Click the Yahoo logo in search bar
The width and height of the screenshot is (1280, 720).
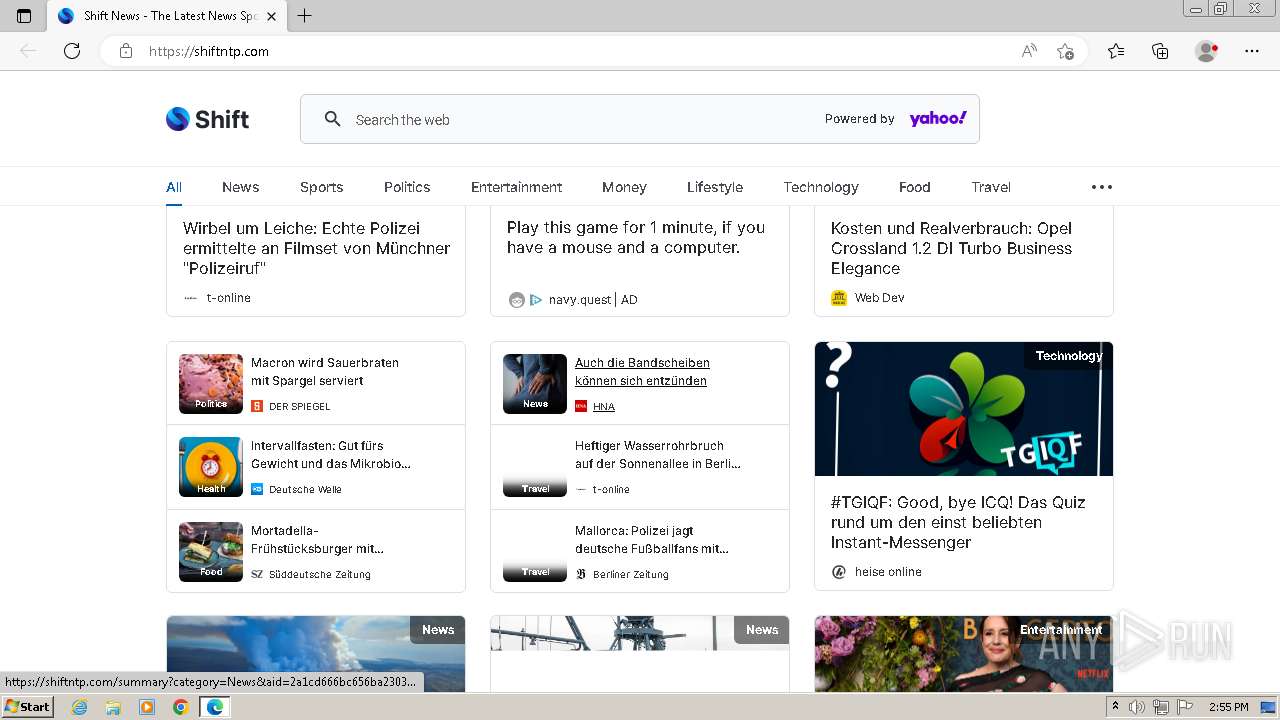(x=937, y=119)
